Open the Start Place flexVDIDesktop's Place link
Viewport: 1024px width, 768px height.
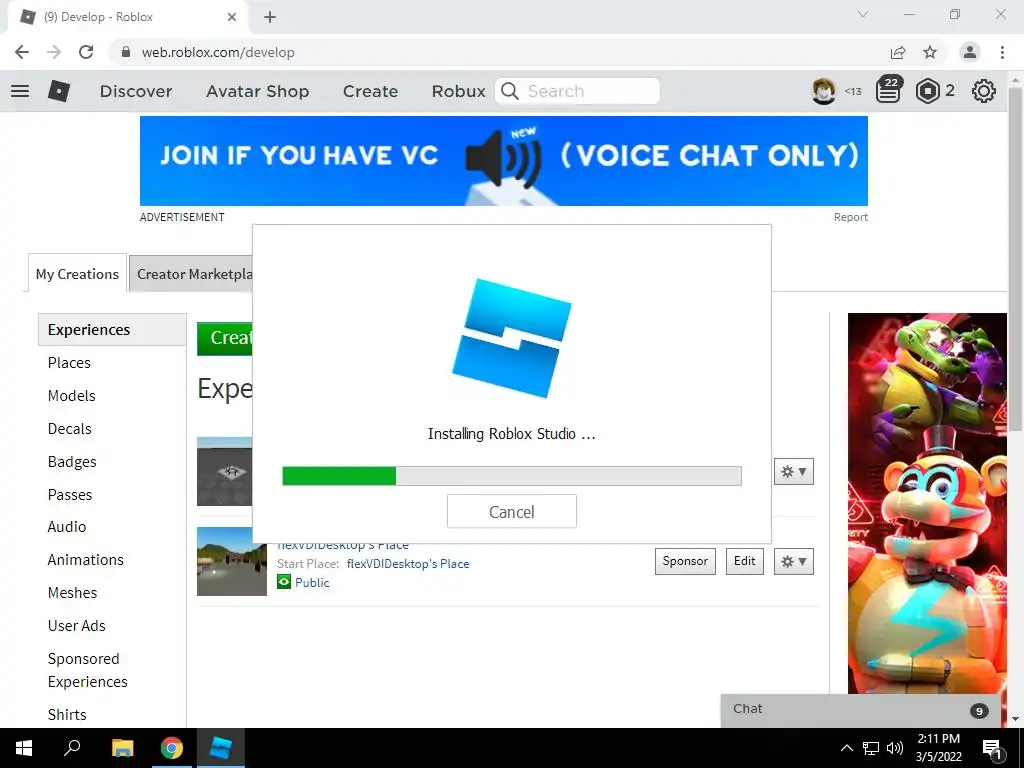[x=408, y=564]
